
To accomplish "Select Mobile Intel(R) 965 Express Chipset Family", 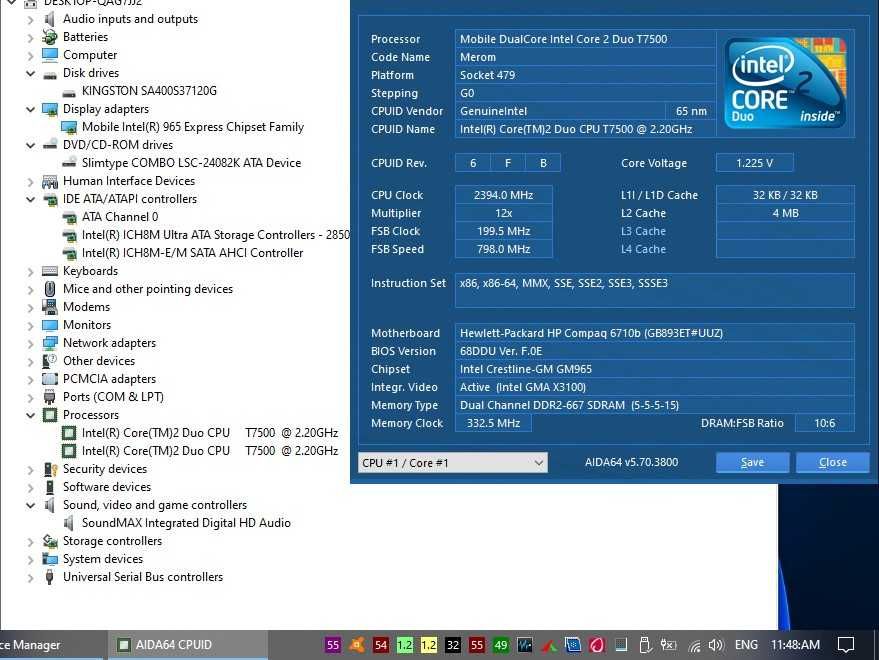I will (193, 127).
